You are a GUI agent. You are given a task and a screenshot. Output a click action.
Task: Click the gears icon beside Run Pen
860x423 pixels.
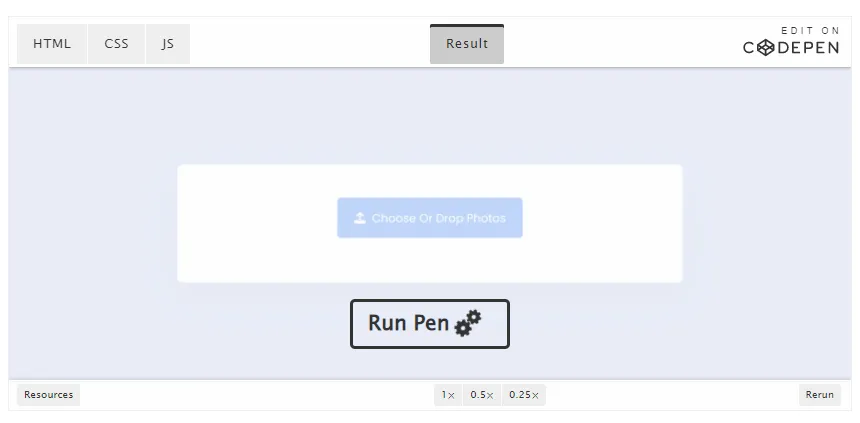[x=468, y=323]
